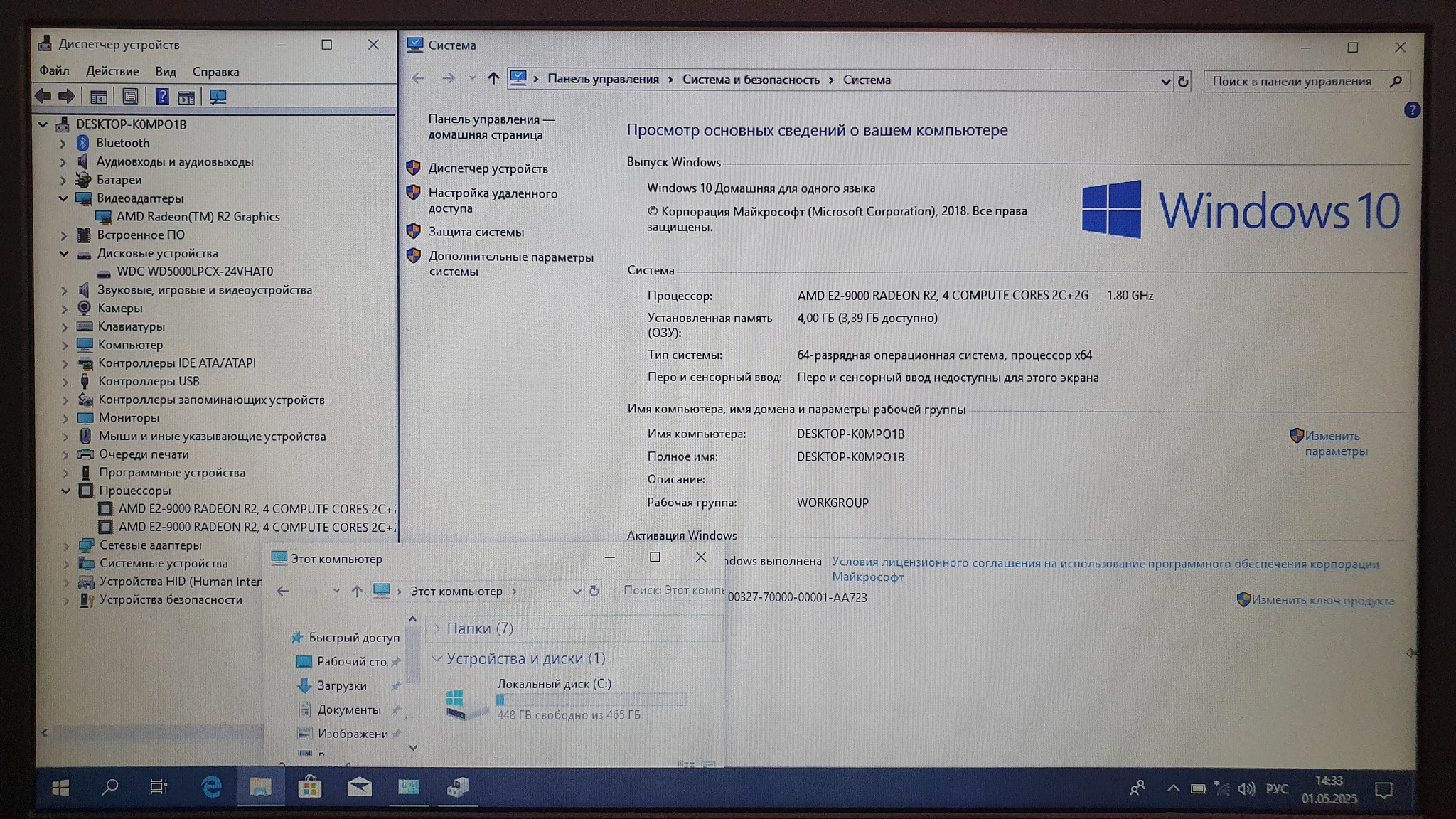Click the refresh icon in System address bar
This screenshot has height=819, width=1456.
(1183, 82)
